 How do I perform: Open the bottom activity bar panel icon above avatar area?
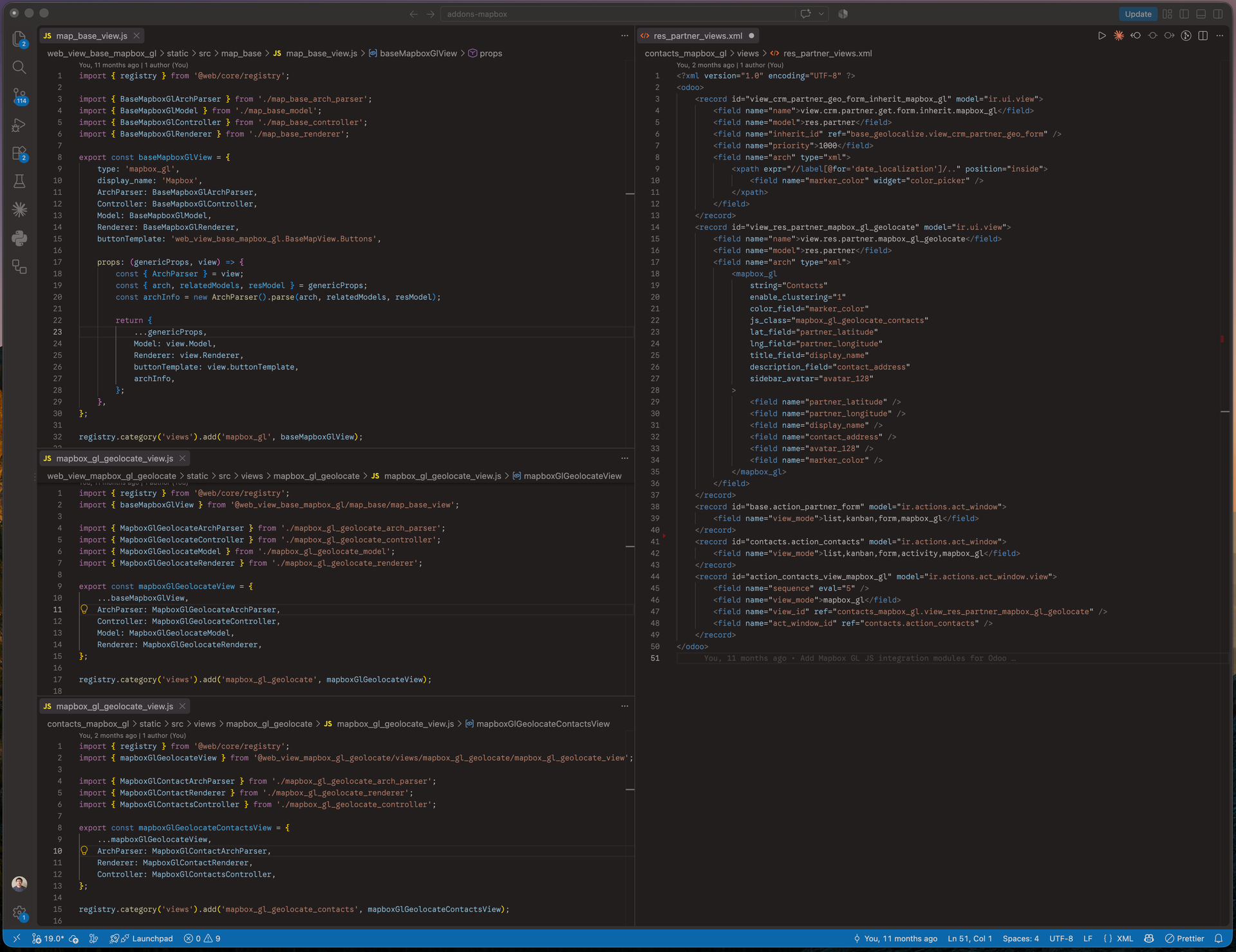[x=19, y=266]
